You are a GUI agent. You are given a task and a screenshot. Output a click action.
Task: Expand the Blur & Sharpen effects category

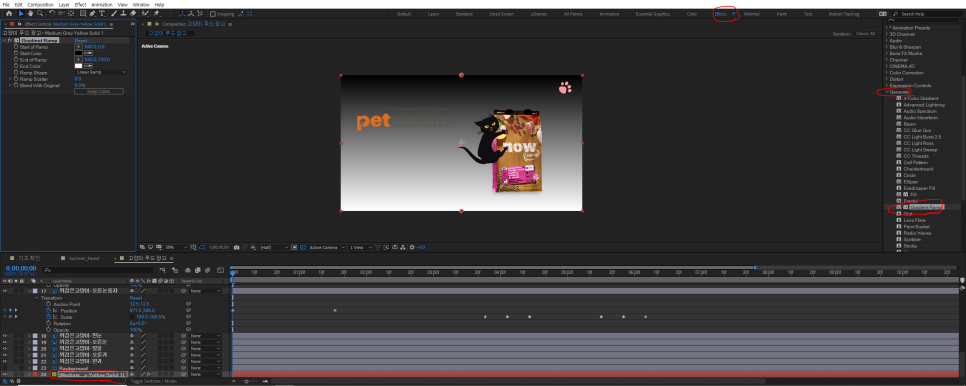pos(888,47)
